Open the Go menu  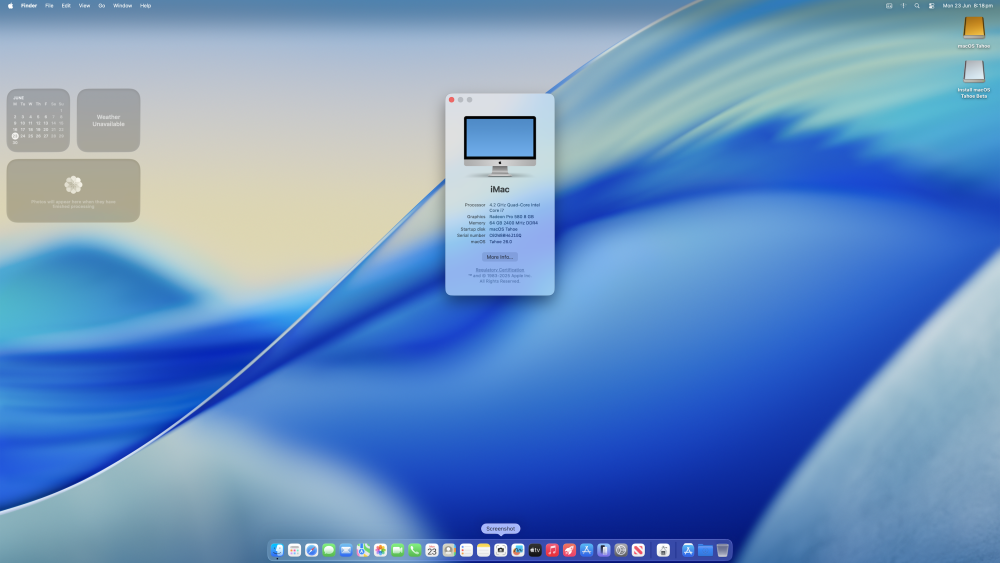point(101,6)
